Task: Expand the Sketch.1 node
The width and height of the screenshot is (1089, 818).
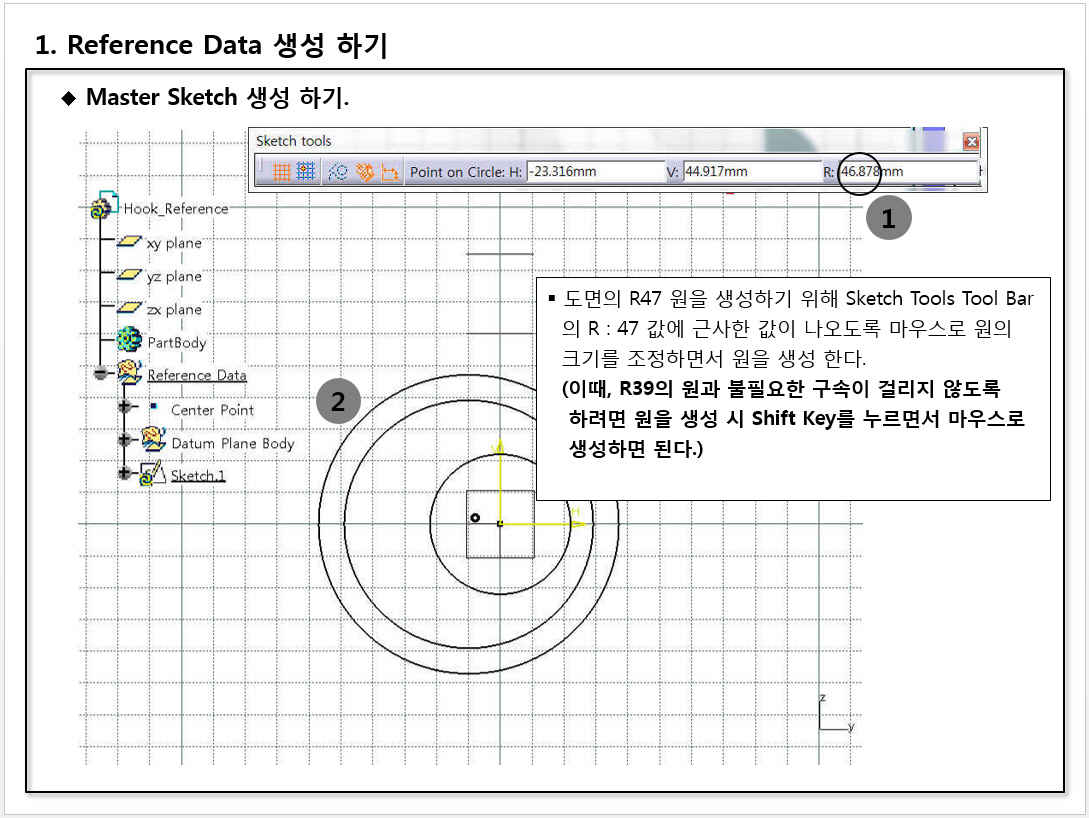Action: coord(125,474)
